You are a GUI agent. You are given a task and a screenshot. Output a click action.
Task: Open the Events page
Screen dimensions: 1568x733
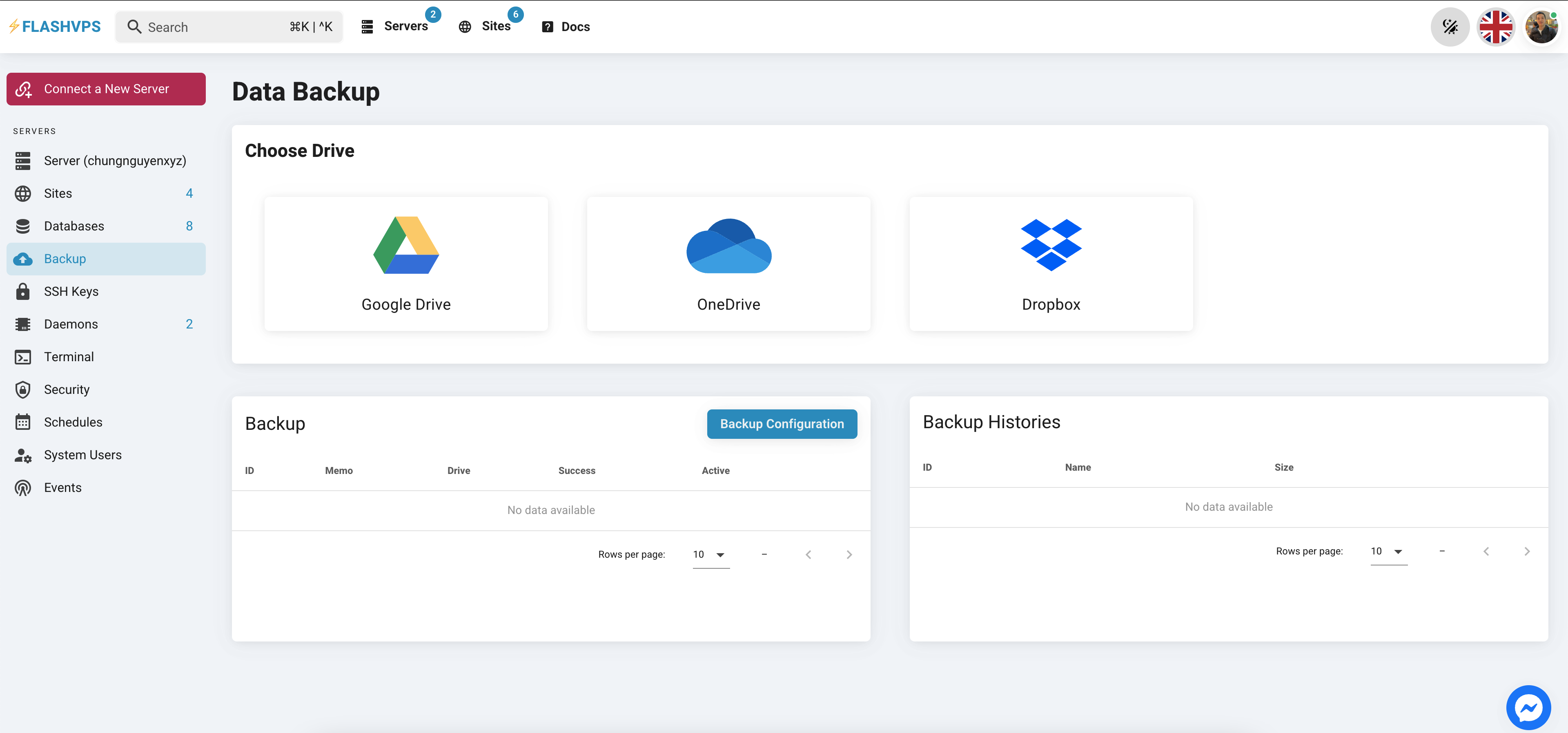point(63,487)
